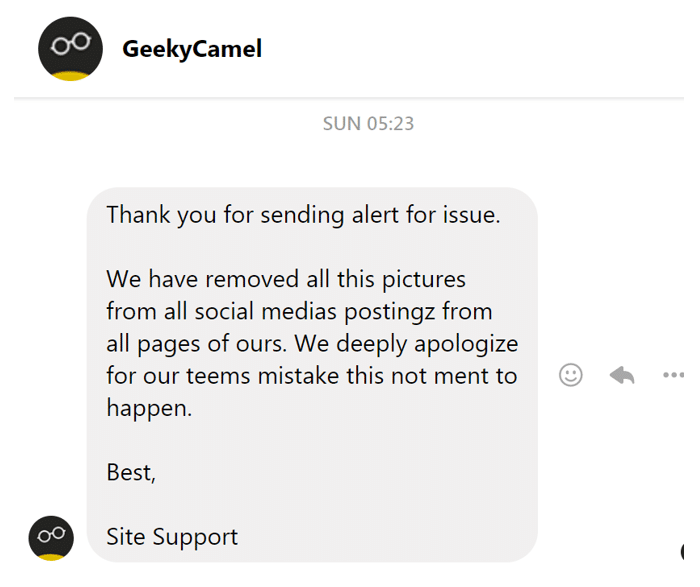Click the 'all pages of ours' text
The height and width of the screenshot is (587, 700).
[195, 344]
